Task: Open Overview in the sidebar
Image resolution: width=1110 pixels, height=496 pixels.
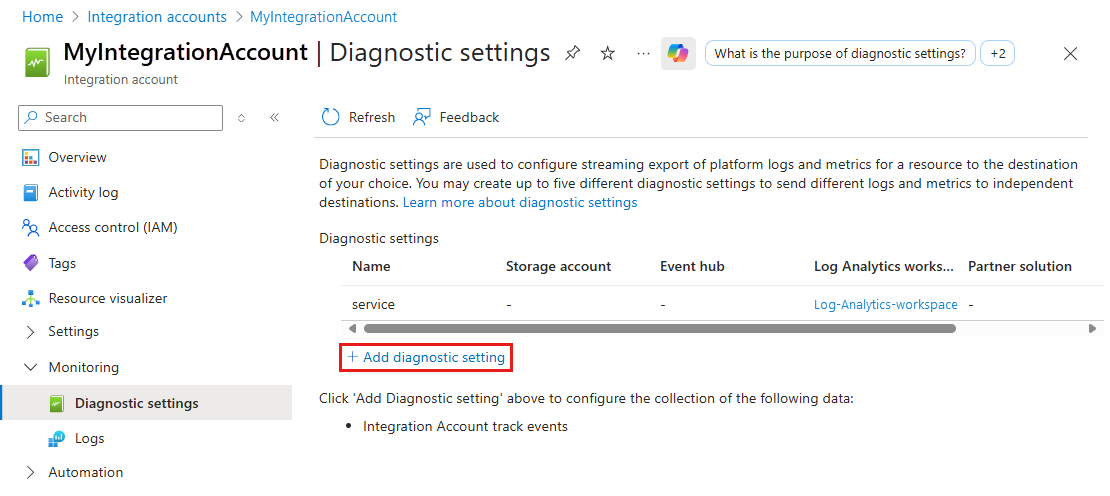Action: pos(77,157)
